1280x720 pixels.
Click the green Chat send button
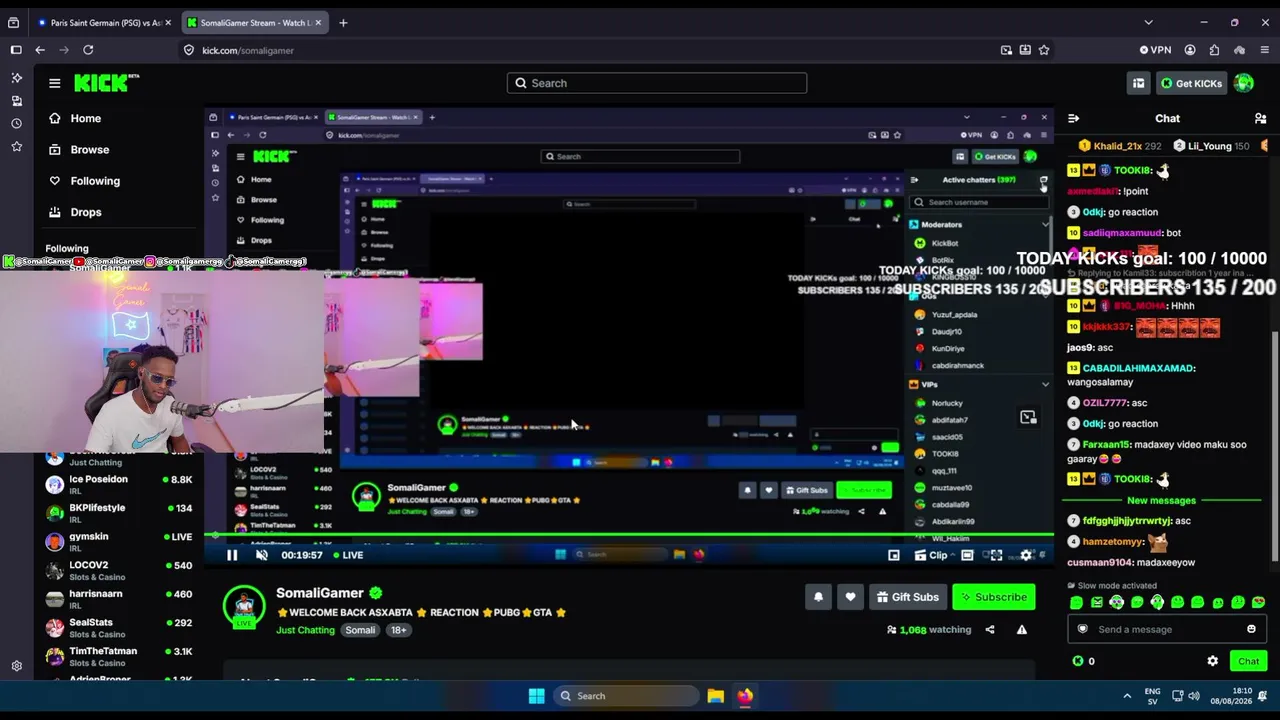pyautogui.click(x=1249, y=661)
